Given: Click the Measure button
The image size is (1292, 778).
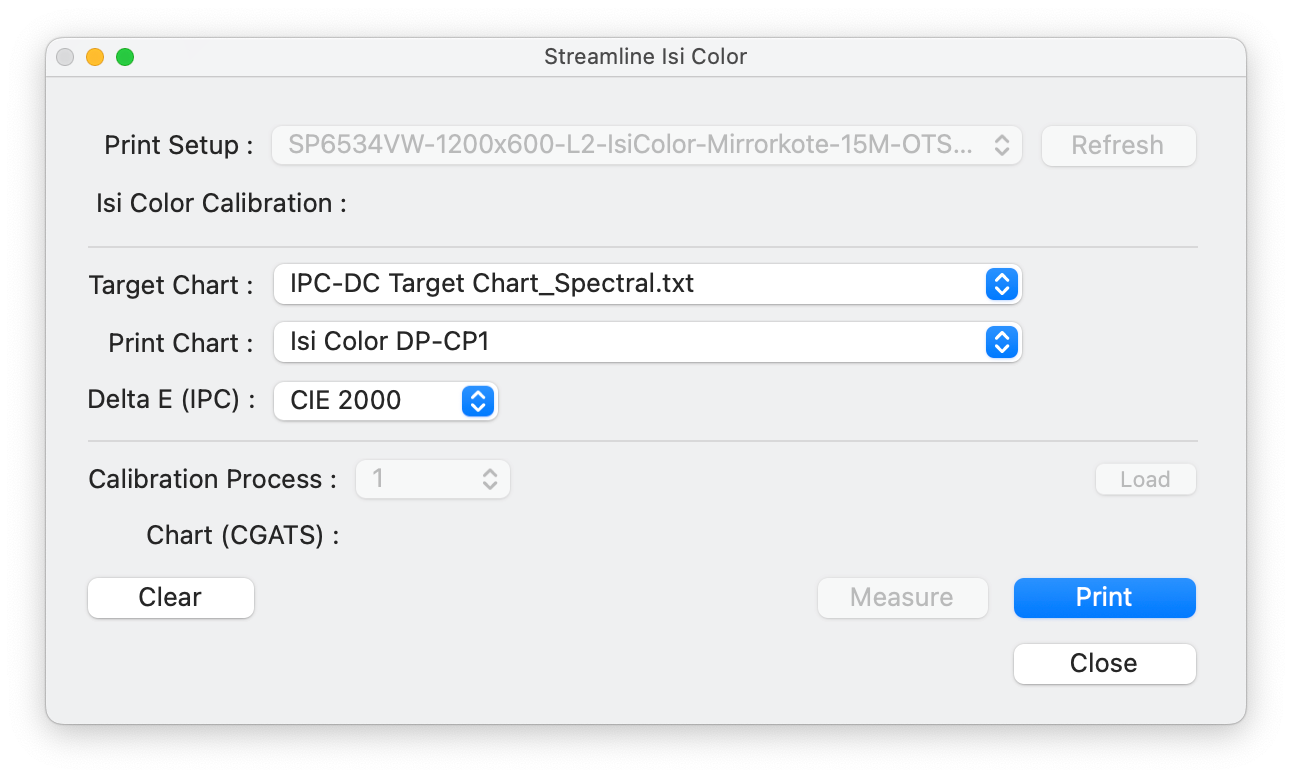Looking at the screenshot, I should [902, 598].
